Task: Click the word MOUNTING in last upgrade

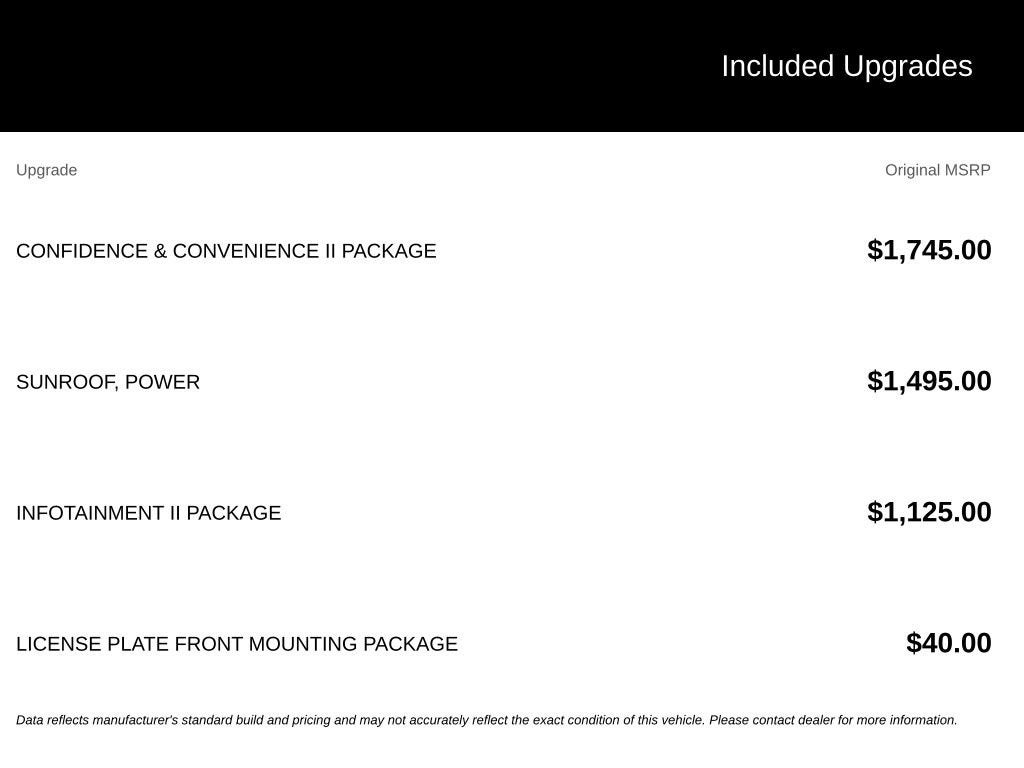Action: (x=302, y=644)
